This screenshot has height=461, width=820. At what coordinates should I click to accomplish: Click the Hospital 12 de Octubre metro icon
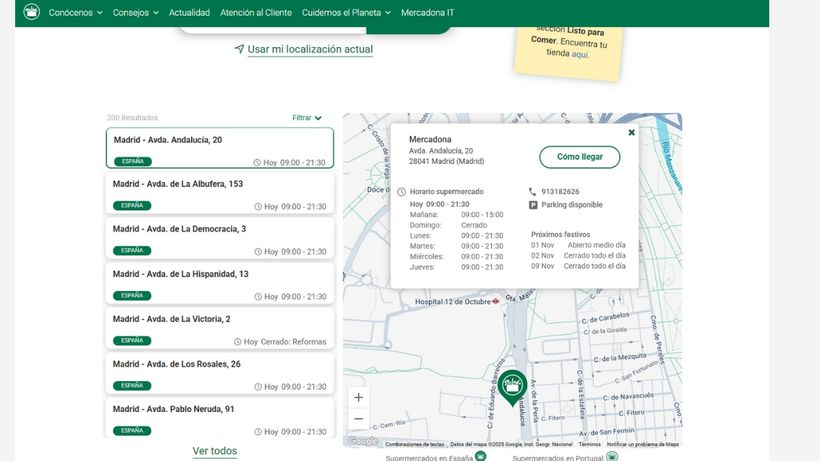click(x=494, y=301)
